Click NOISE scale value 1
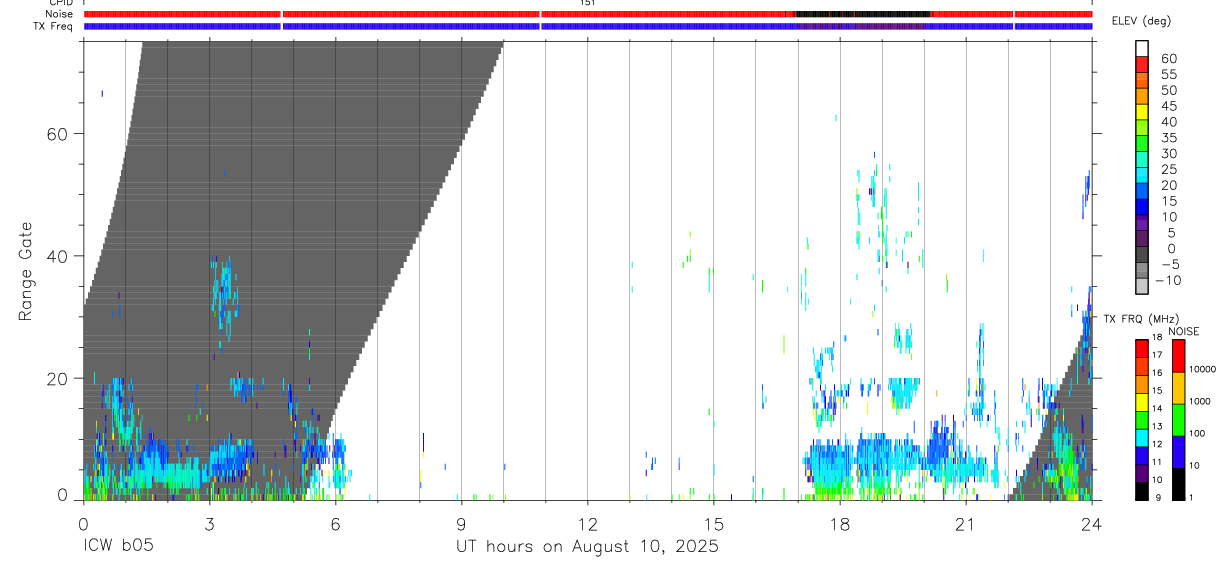This screenshot has width=1228, height=567. (1191, 498)
